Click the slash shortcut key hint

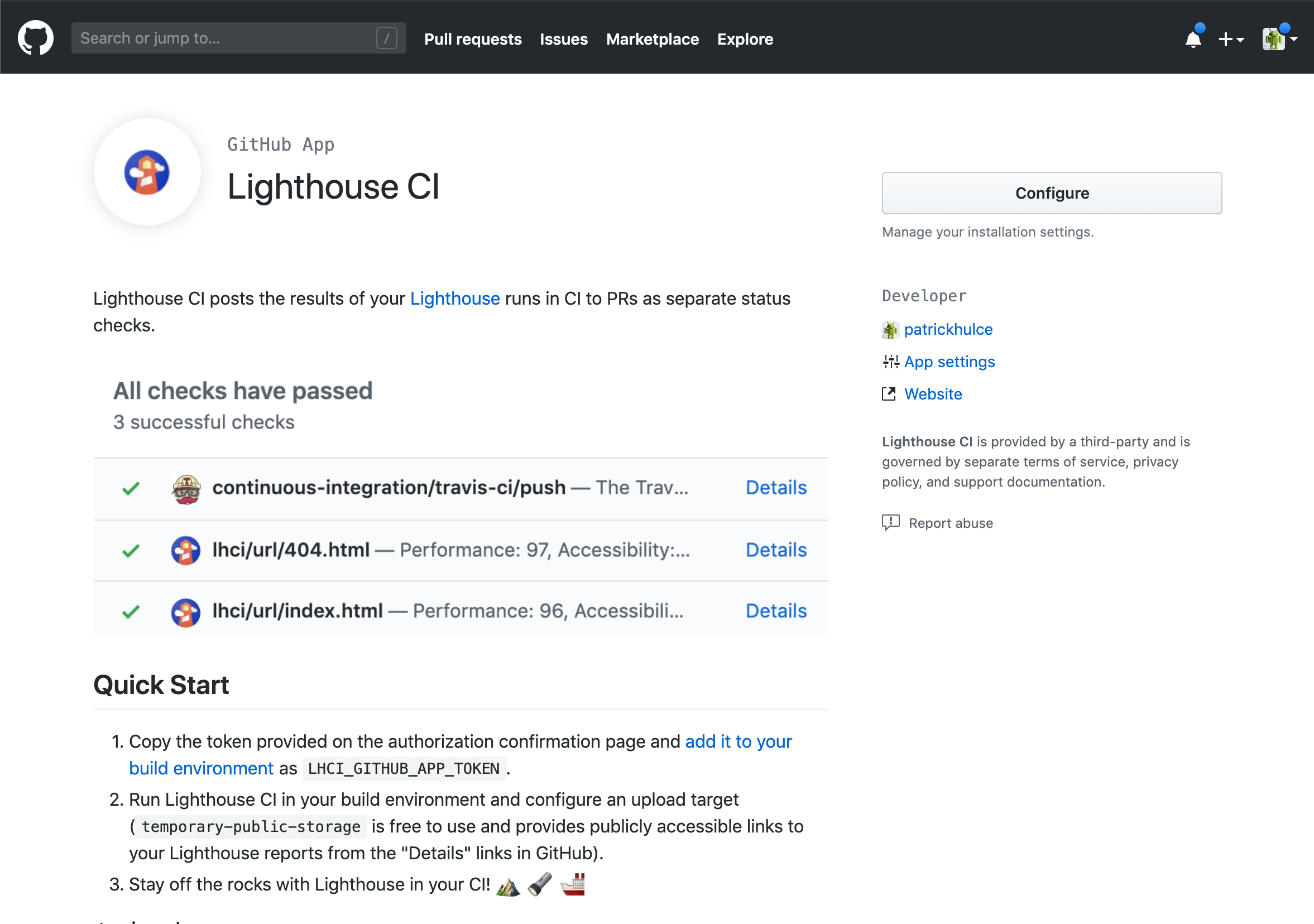point(387,38)
